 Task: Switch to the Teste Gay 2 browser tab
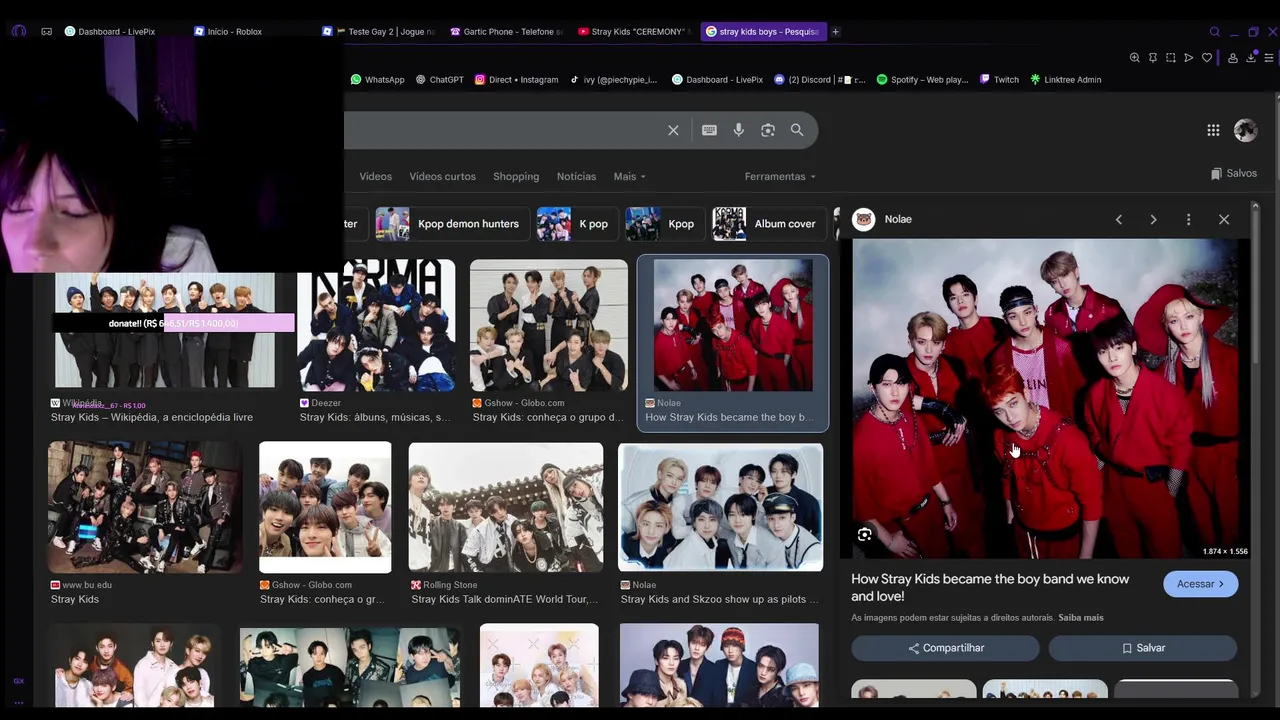378,31
